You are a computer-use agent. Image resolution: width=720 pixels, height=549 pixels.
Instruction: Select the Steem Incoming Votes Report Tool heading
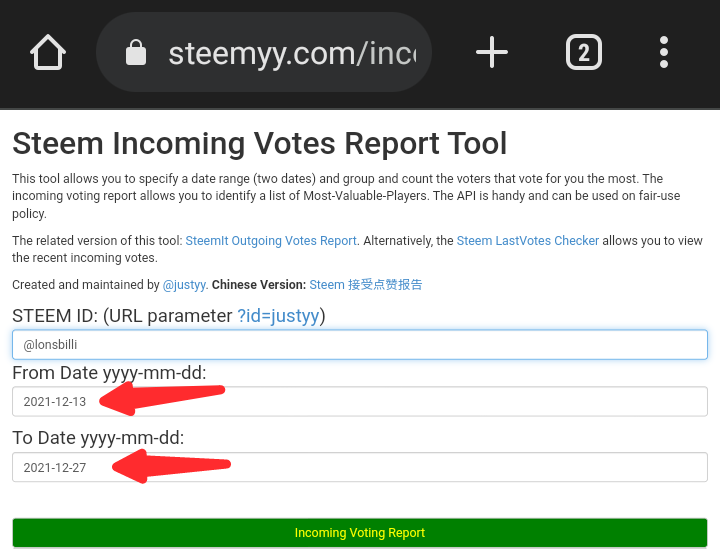pos(259,143)
